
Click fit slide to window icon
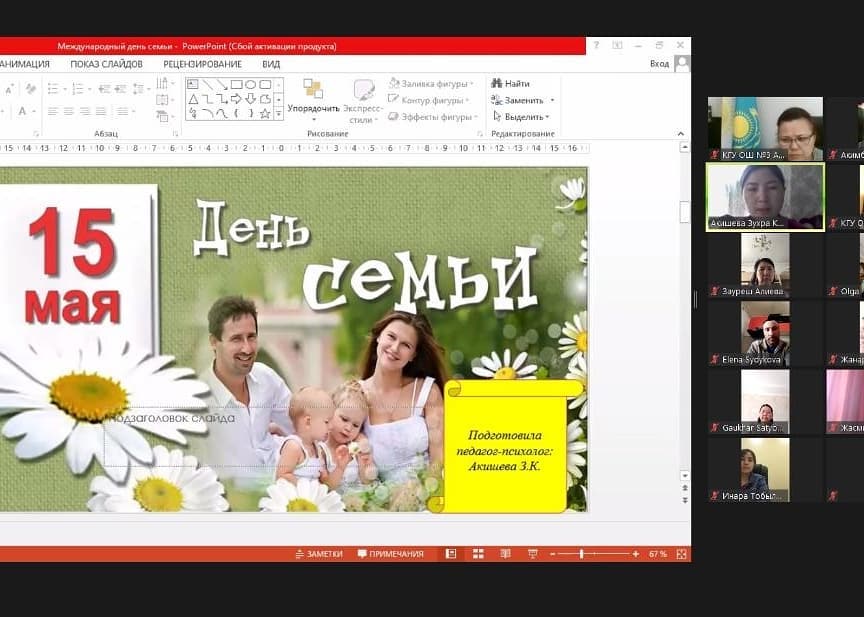pyautogui.click(x=682, y=554)
